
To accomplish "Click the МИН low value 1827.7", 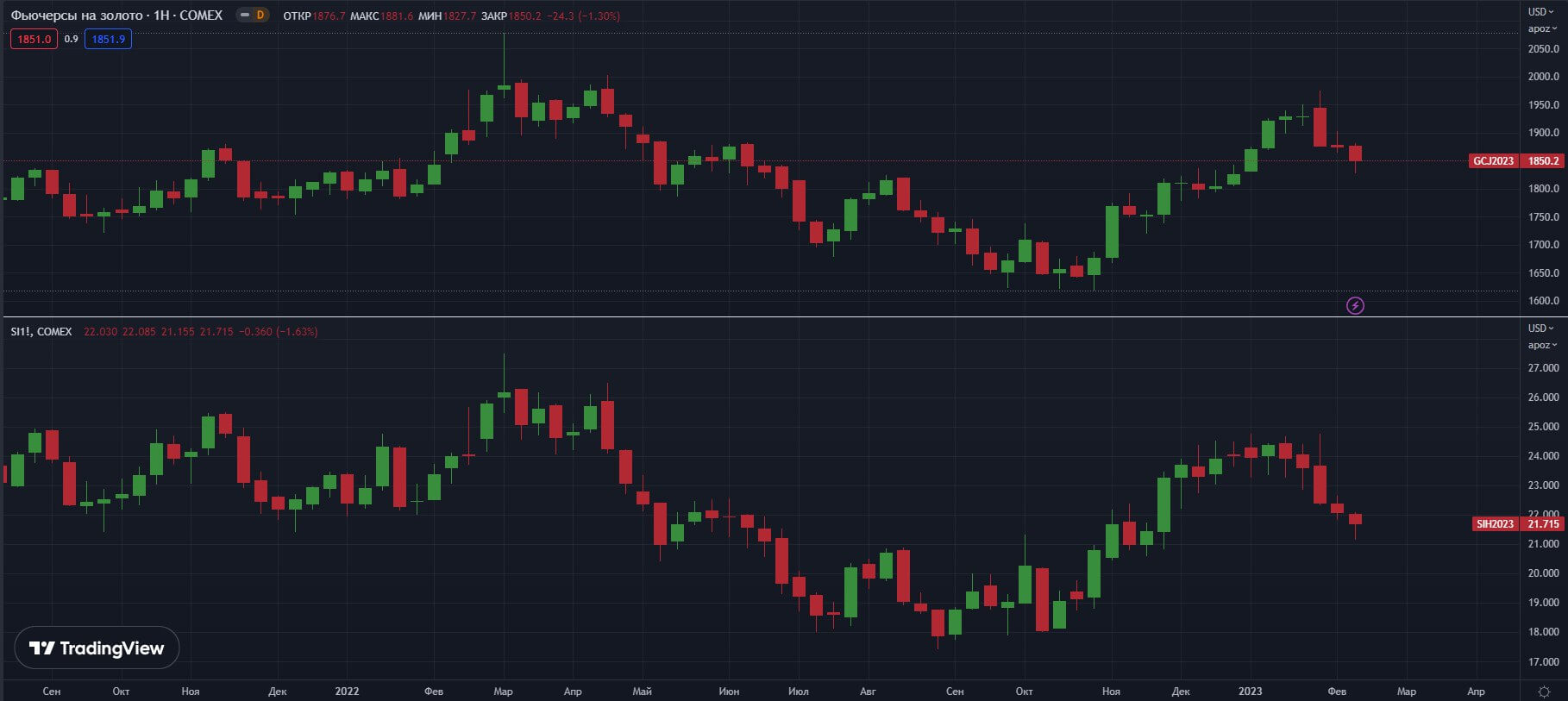I will pos(460,16).
